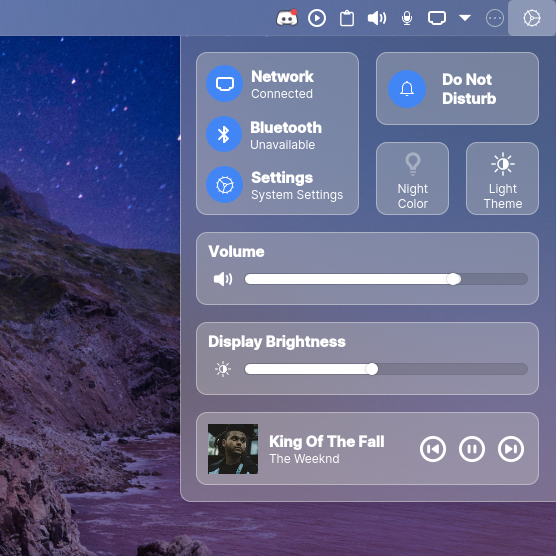Image resolution: width=556 pixels, height=556 pixels.
Task: Click the Display Brightness slider handle
Action: pos(372,369)
